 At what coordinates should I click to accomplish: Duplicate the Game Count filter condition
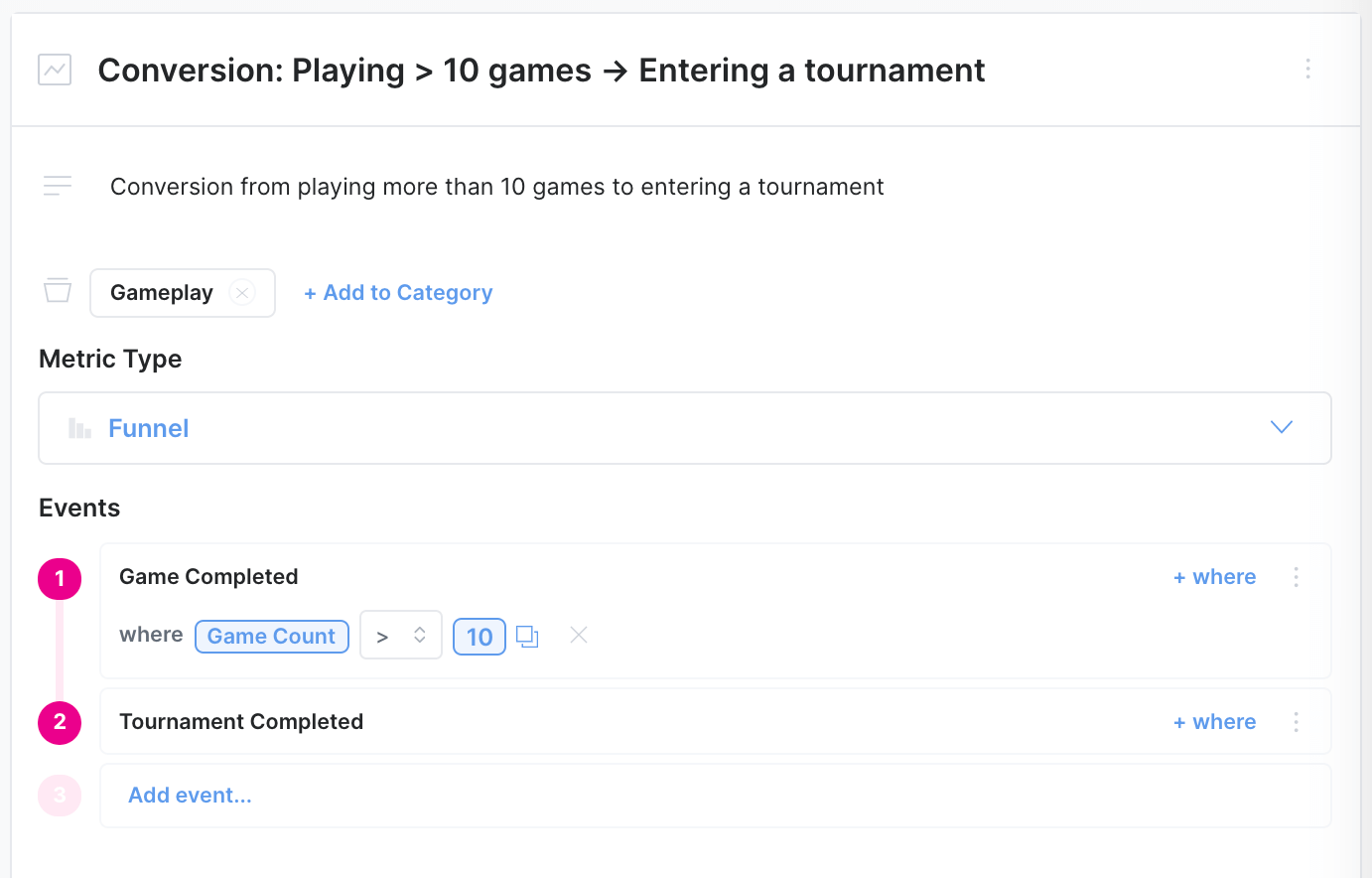tap(527, 637)
